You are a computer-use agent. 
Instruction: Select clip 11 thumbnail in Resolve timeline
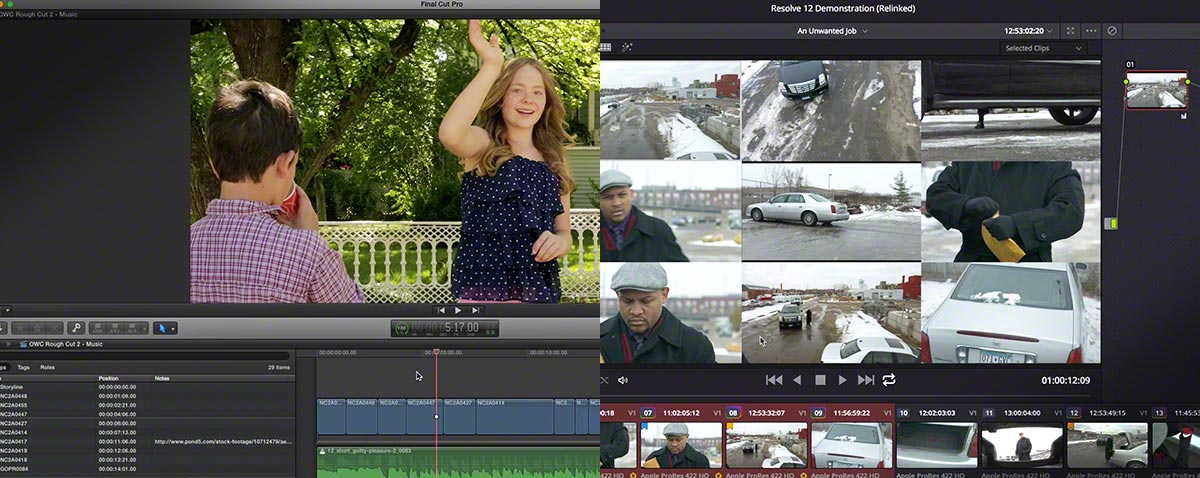1022,445
